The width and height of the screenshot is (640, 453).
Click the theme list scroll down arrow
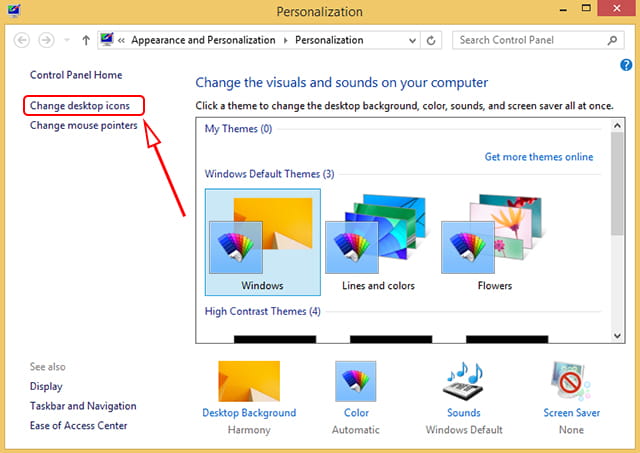pyautogui.click(x=617, y=335)
